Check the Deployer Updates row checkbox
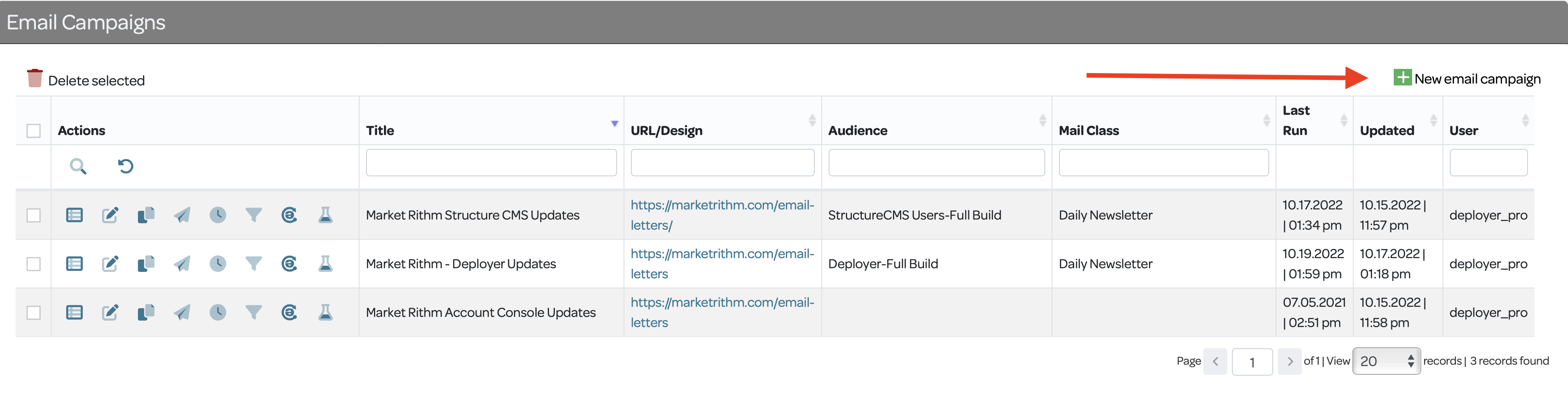The width and height of the screenshot is (1568, 395). pos(34,264)
